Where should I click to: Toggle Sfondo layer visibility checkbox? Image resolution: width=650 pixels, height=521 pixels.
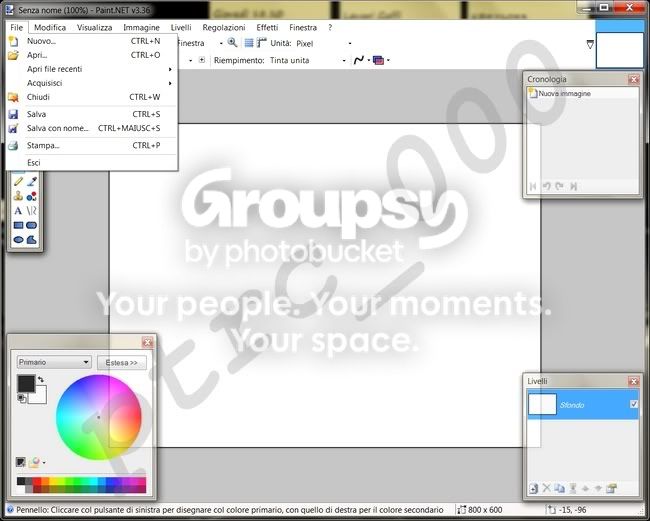click(x=634, y=404)
